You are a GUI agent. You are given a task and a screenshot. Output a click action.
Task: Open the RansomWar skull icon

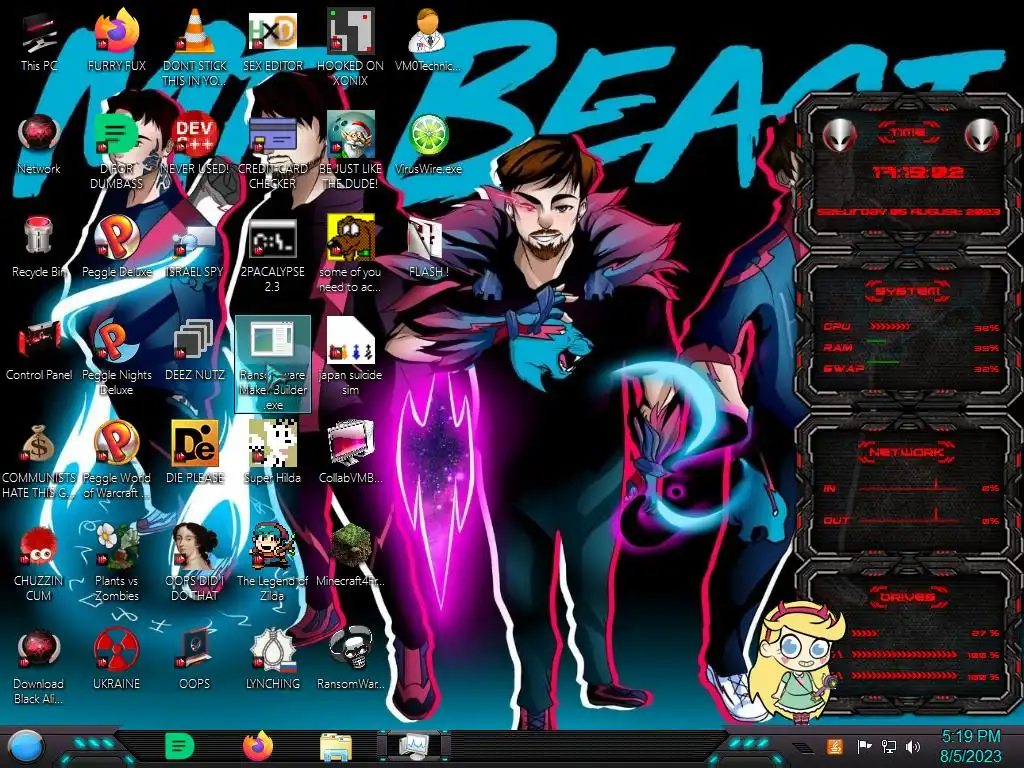pyautogui.click(x=351, y=650)
